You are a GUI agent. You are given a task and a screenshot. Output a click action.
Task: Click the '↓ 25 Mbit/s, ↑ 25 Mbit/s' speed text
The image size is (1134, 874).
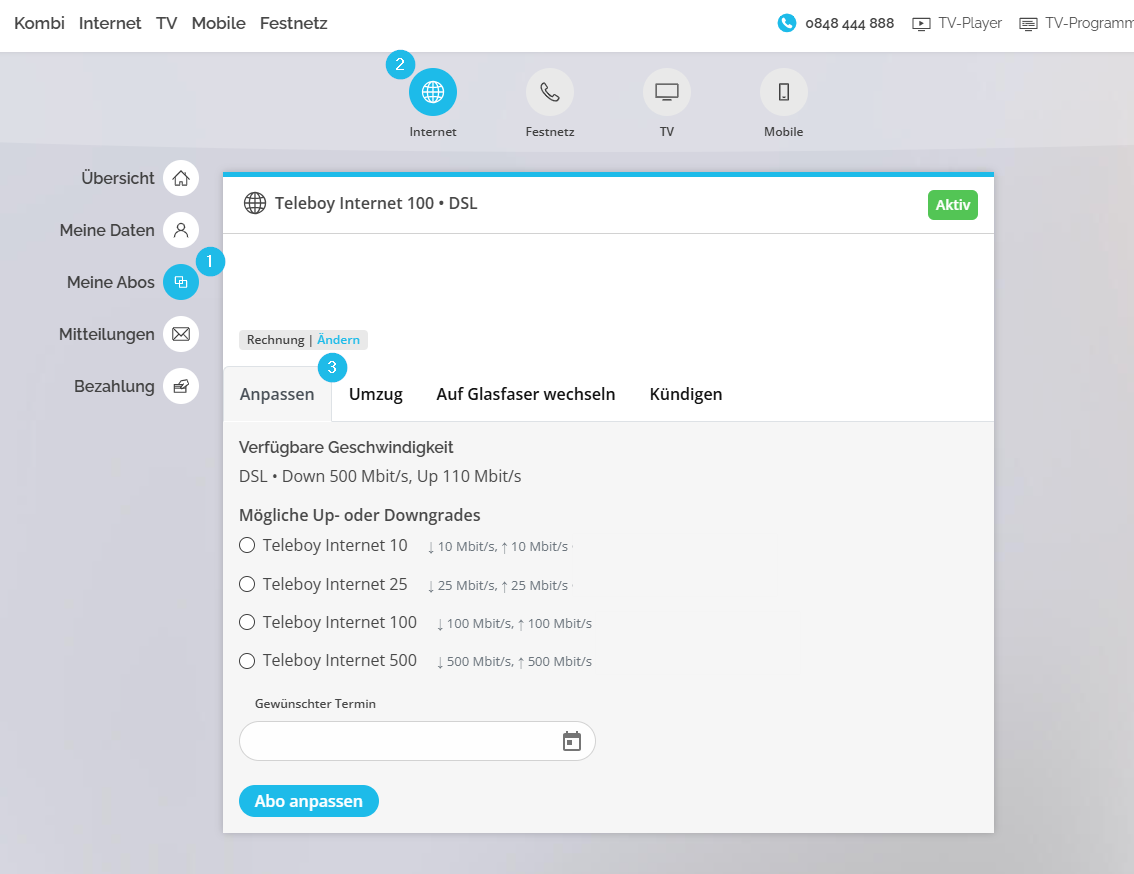499,585
